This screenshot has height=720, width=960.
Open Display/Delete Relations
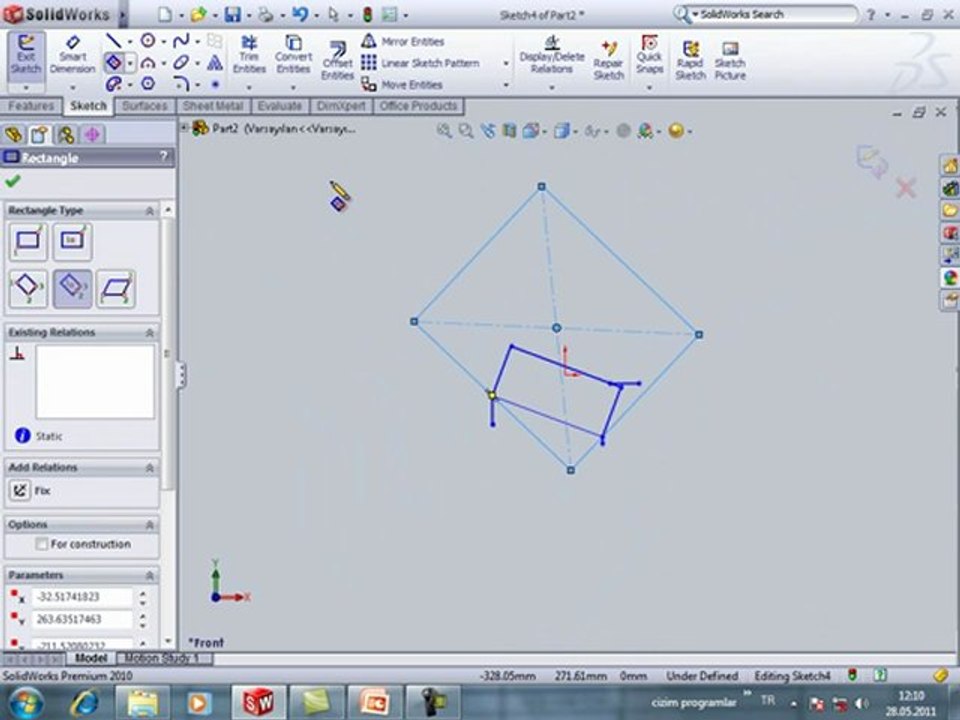552,54
